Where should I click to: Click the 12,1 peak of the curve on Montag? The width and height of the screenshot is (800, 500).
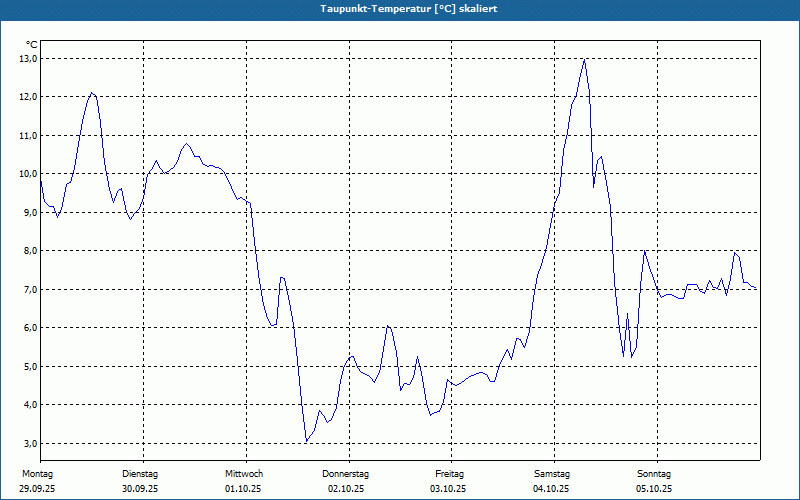coord(92,93)
